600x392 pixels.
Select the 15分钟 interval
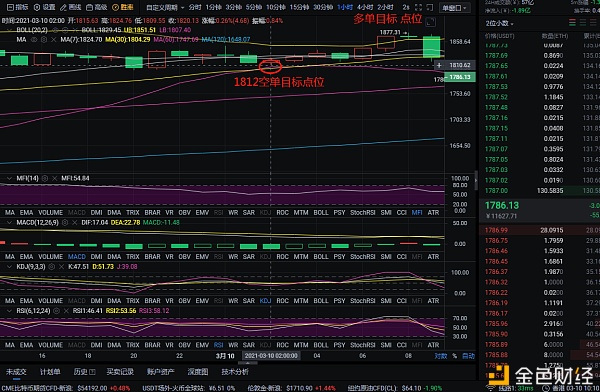click(x=300, y=7)
